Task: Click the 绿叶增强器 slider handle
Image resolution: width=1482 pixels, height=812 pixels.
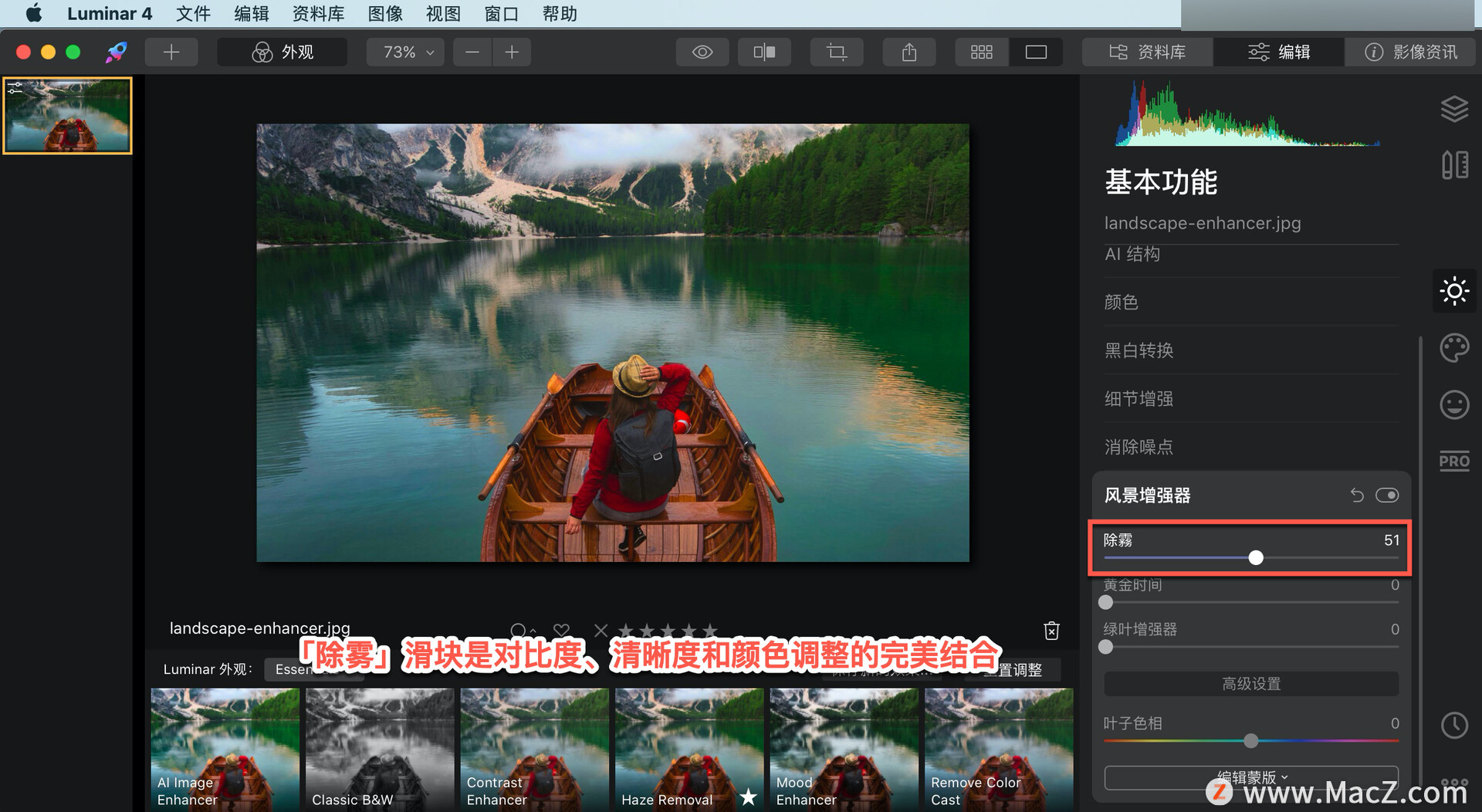Action: [x=1106, y=647]
